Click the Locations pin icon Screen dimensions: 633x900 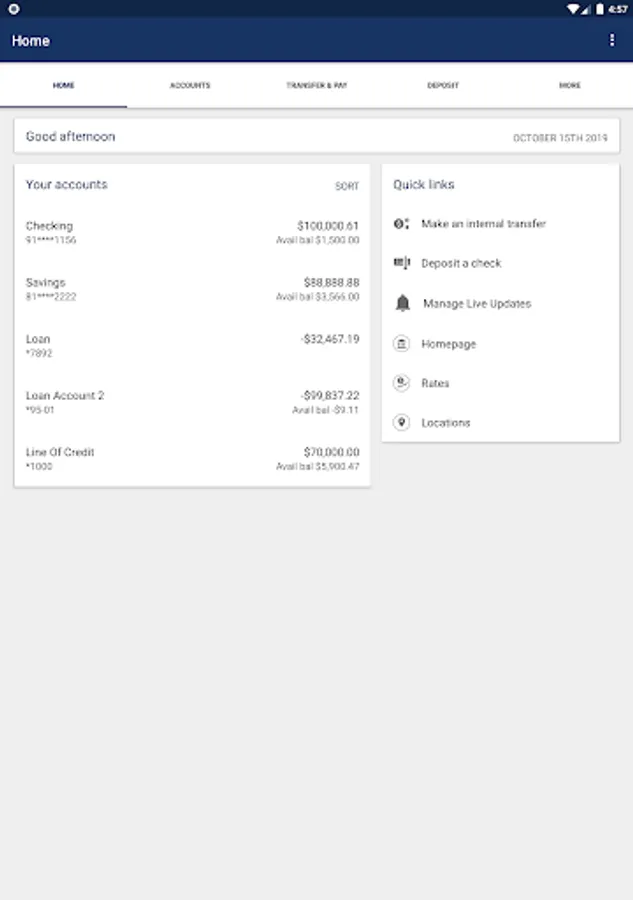coord(402,423)
